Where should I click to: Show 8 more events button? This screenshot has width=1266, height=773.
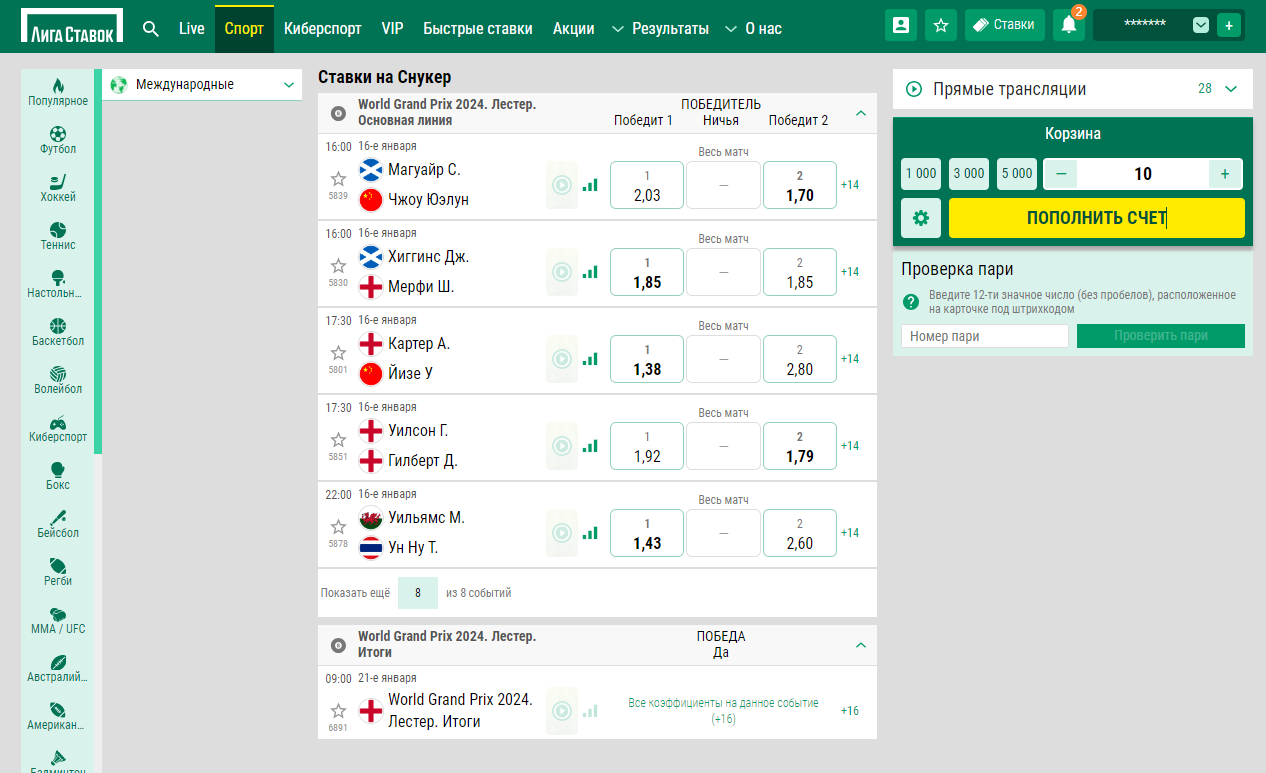418,593
